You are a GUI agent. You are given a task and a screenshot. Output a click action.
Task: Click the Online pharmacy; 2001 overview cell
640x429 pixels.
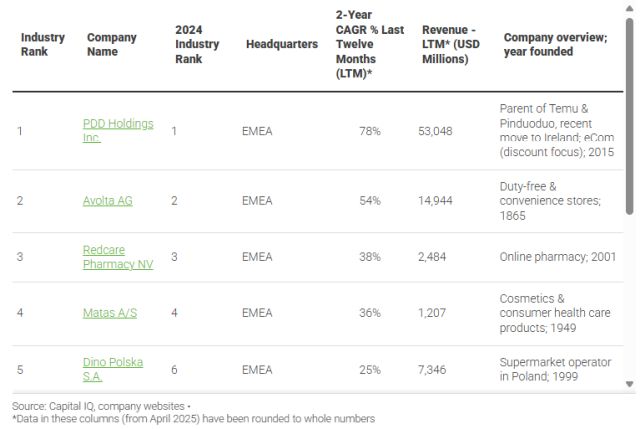[556, 257]
